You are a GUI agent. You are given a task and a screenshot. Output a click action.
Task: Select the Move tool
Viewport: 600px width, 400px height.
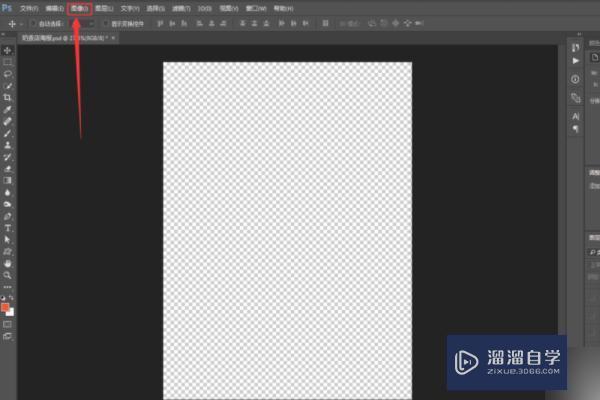click(x=7, y=50)
